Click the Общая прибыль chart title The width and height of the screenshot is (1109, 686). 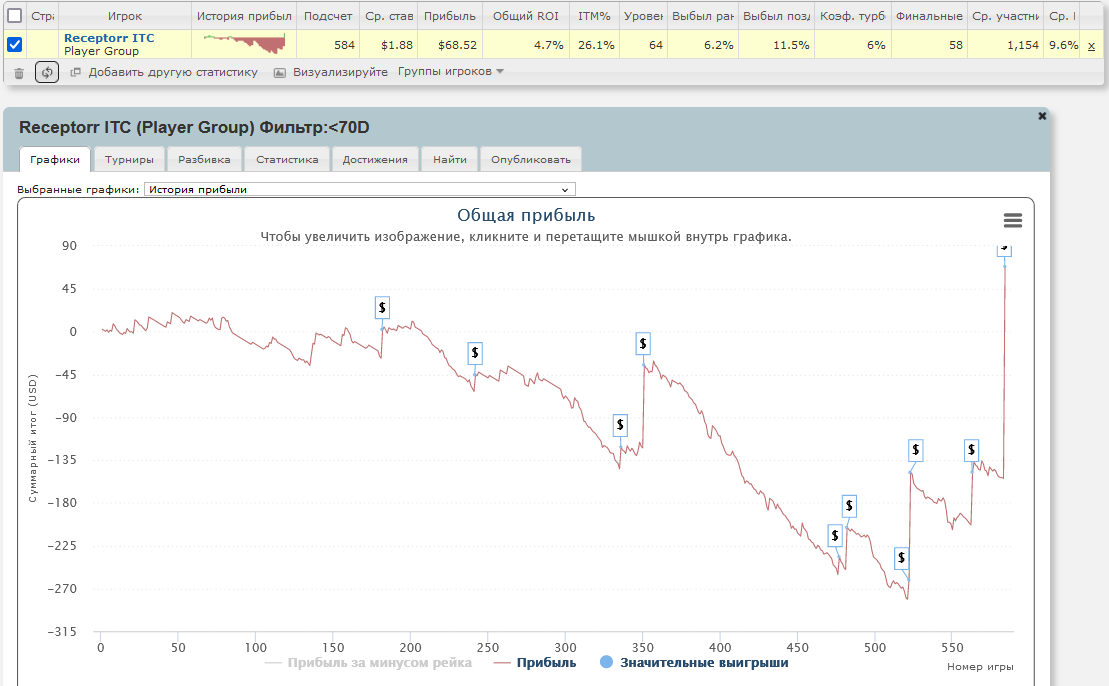coord(526,215)
